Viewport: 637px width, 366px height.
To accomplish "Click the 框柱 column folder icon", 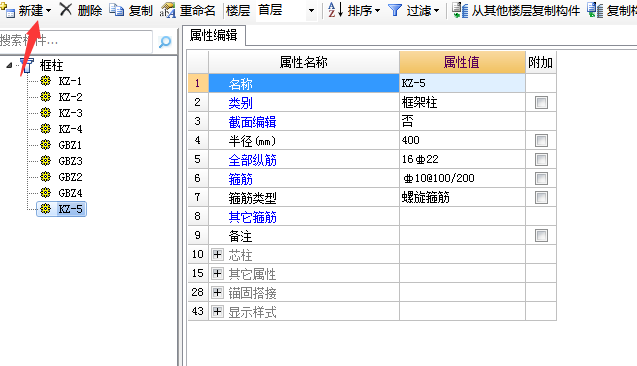I will [28, 65].
